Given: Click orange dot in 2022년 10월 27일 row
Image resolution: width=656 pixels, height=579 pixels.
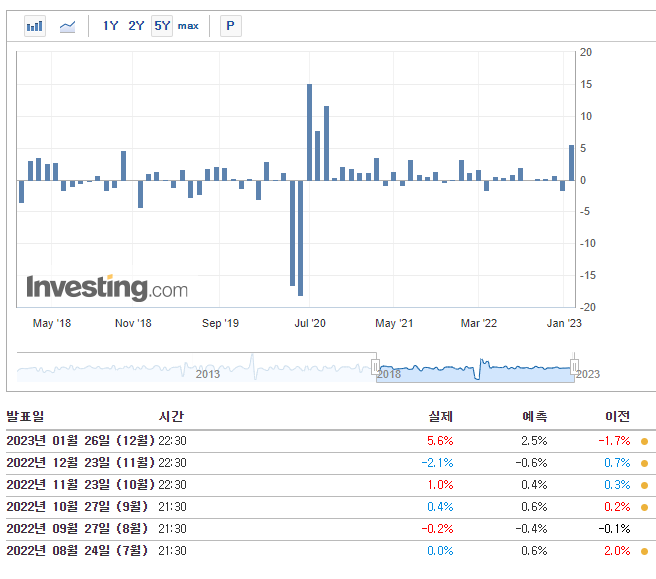Looking at the screenshot, I should pyautogui.click(x=644, y=507).
